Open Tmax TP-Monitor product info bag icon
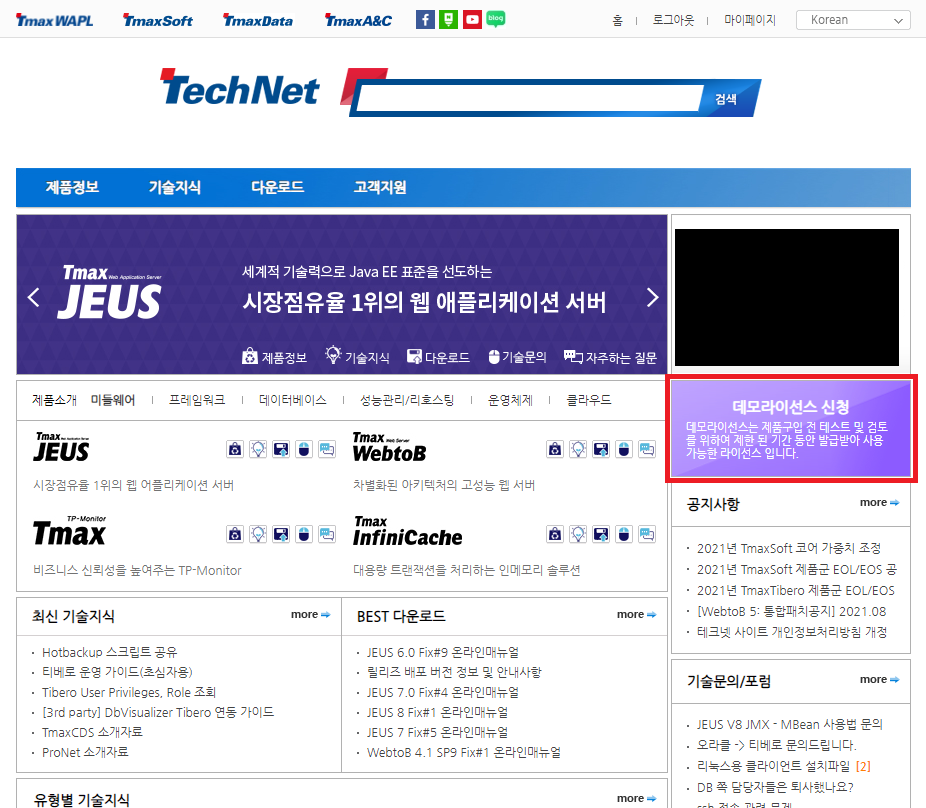This screenshot has height=808, width=926. point(235,535)
